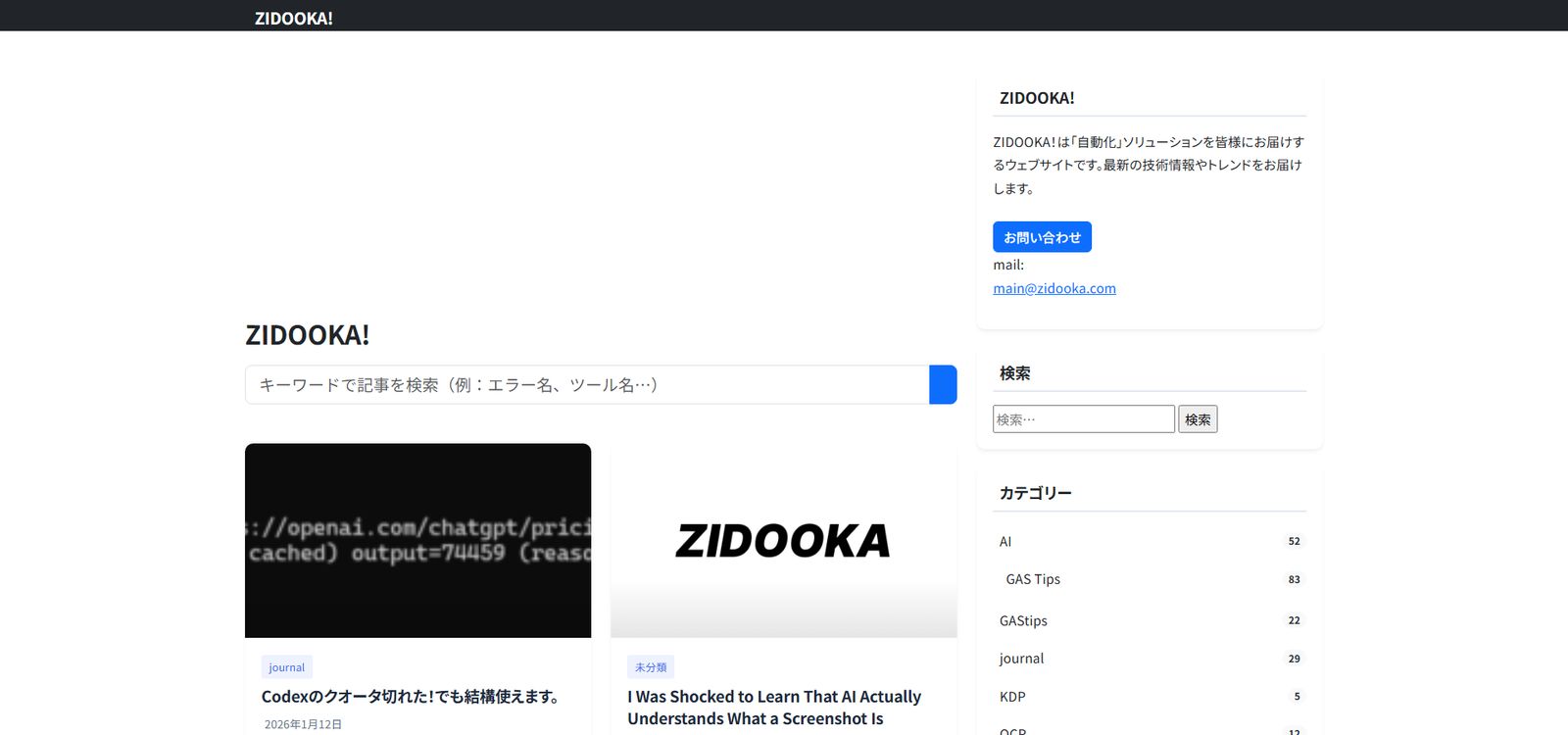Image resolution: width=1568 pixels, height=735 pixels.
Task: Click the カテゴリー widget heading
Action: (x=1036, y=493)
